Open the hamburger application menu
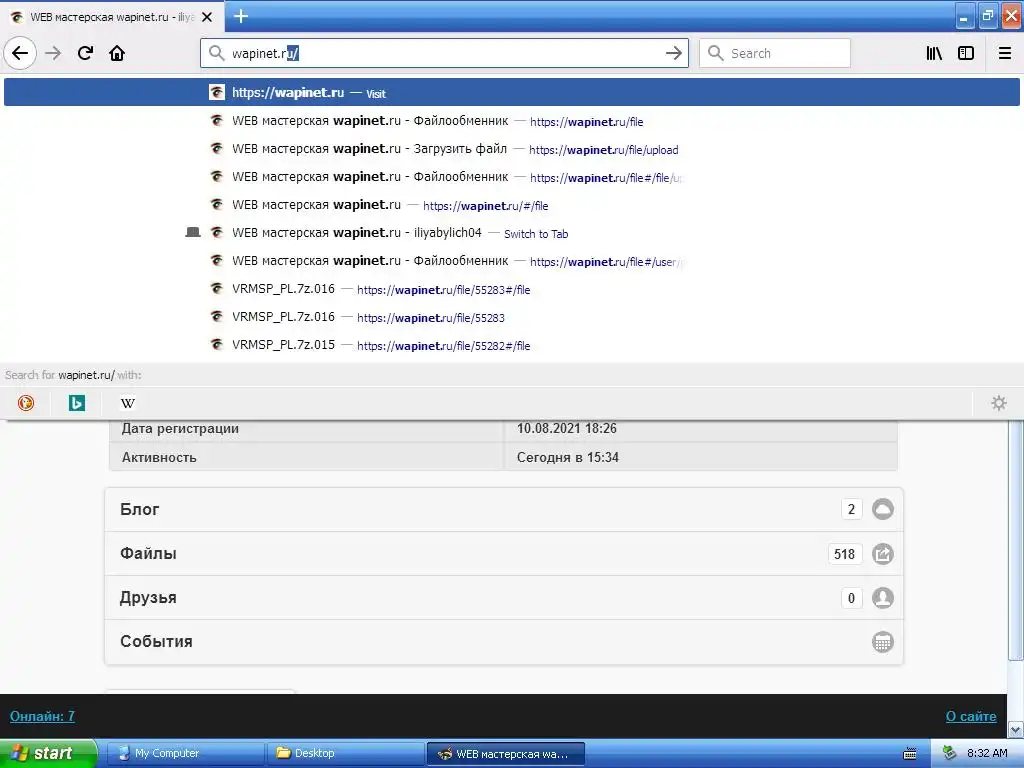1024x768 pixels. pos(1004,53)
